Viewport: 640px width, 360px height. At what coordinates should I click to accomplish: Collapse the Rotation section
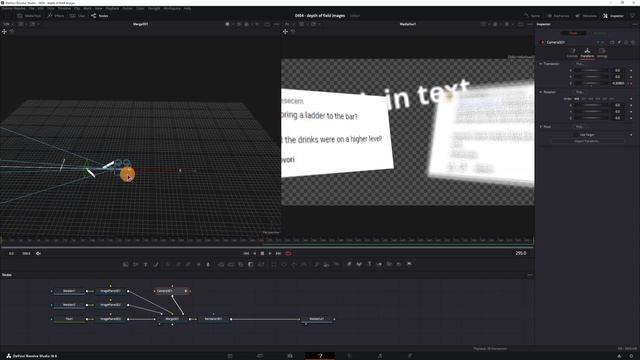pos(541,92)
